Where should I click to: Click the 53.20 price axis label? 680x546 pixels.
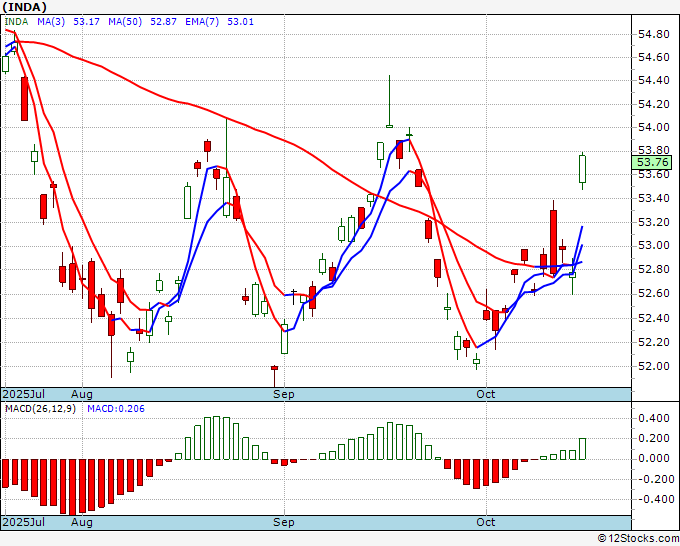coord(654,222)
